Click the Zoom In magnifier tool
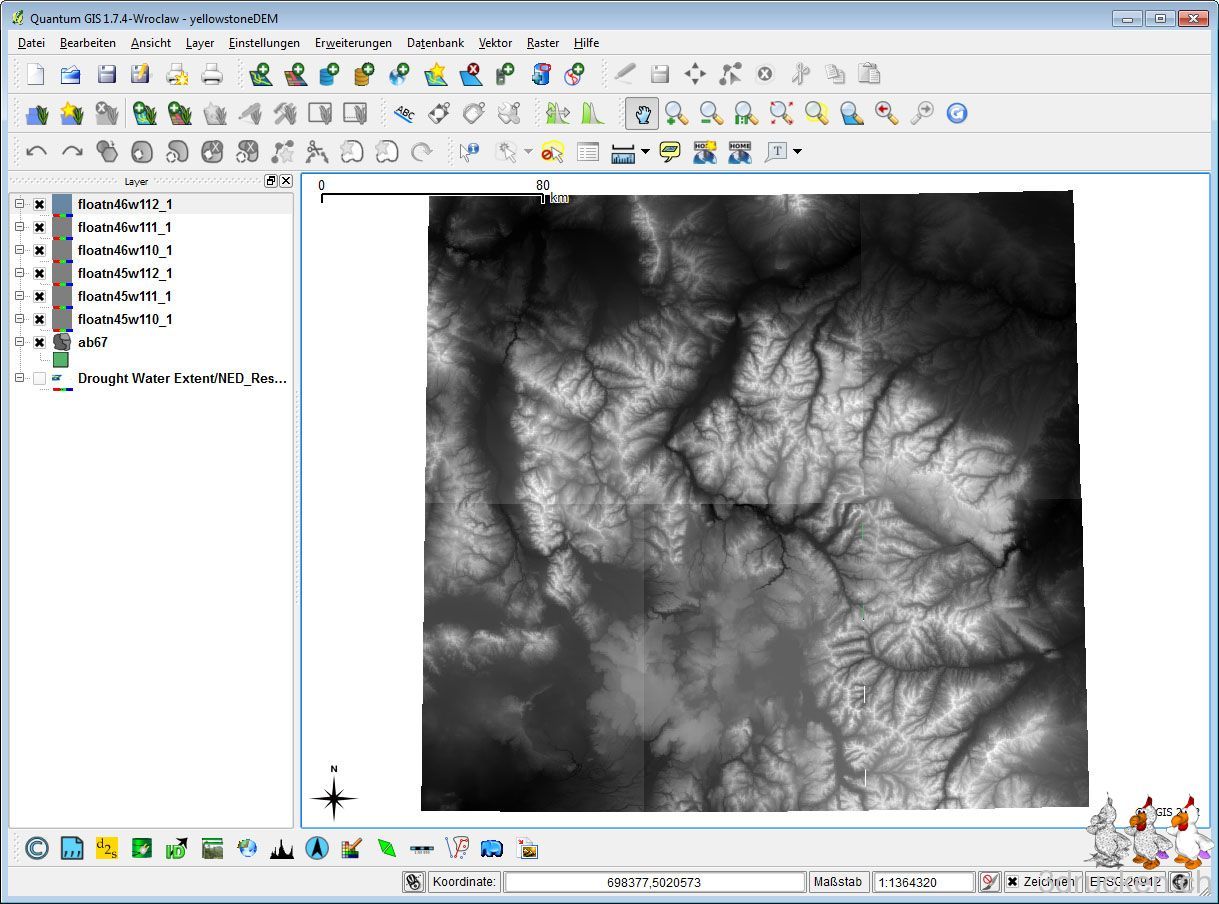The width and height of the screenshot is (1219, 904). pyautogui.click(x=677, y=113)
